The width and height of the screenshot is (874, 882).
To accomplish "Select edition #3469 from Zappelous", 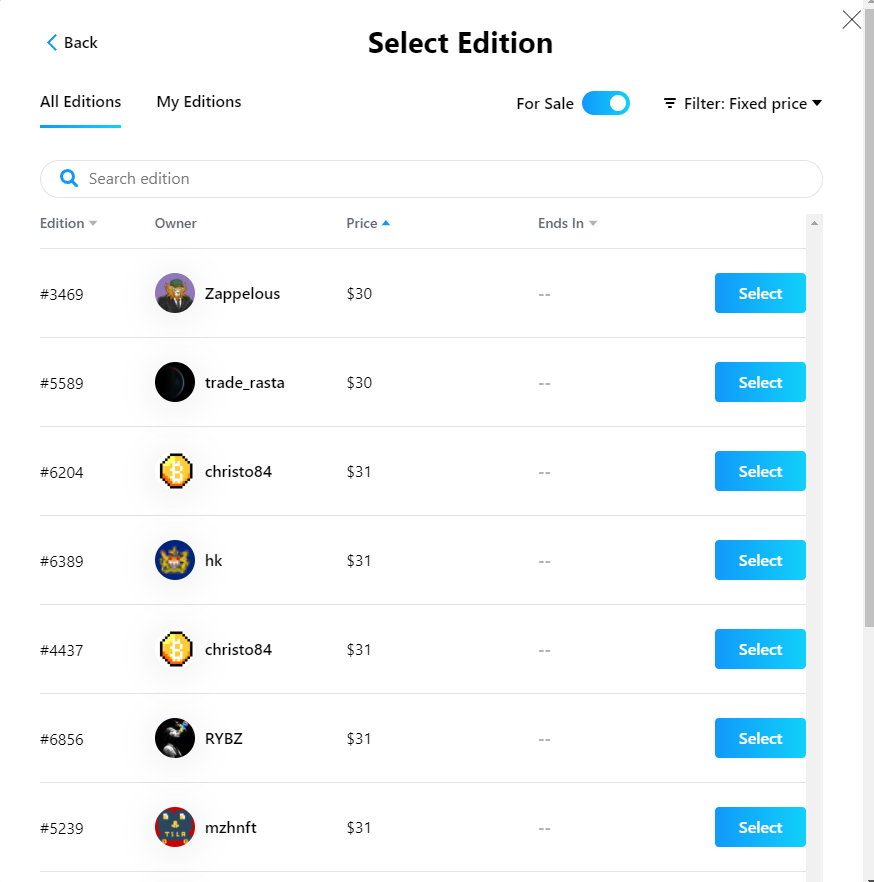I will (x=760, y=293).
